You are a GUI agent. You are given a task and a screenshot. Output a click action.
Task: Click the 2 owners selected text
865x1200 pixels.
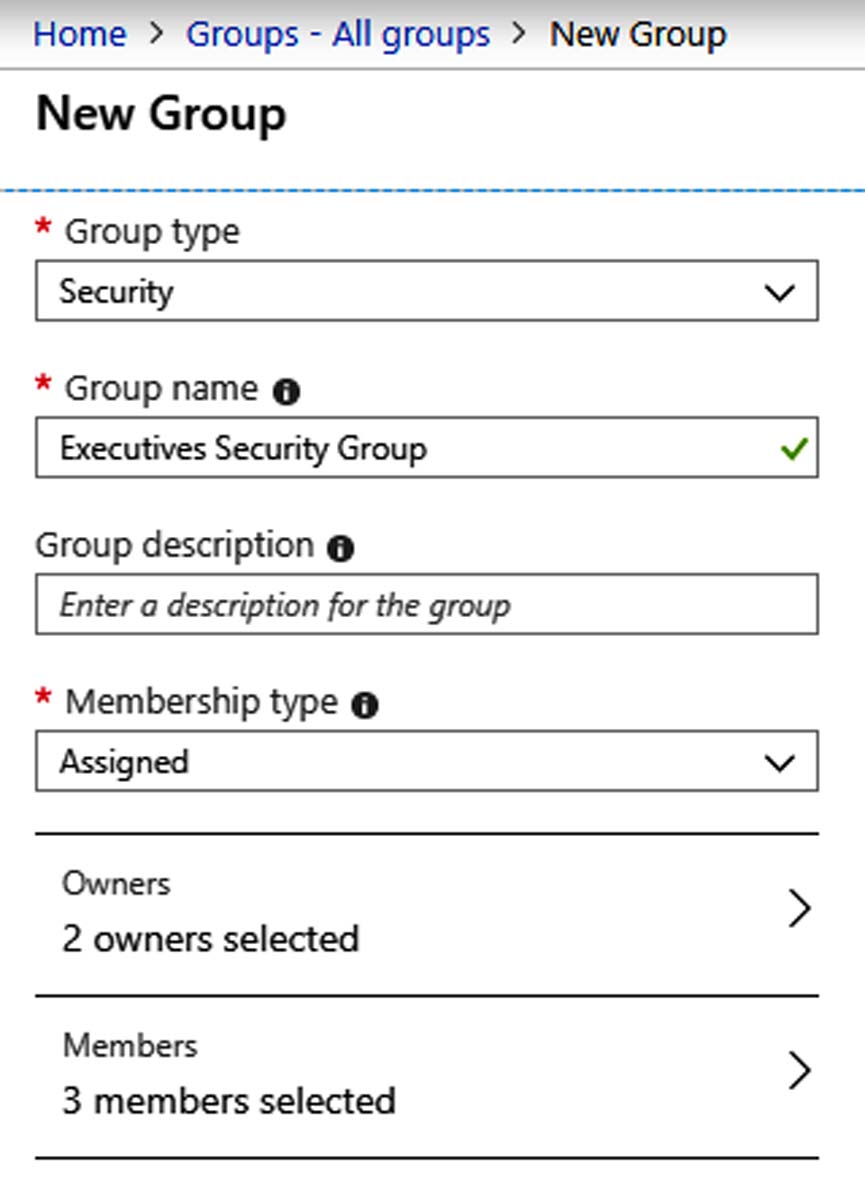(211, 939)
